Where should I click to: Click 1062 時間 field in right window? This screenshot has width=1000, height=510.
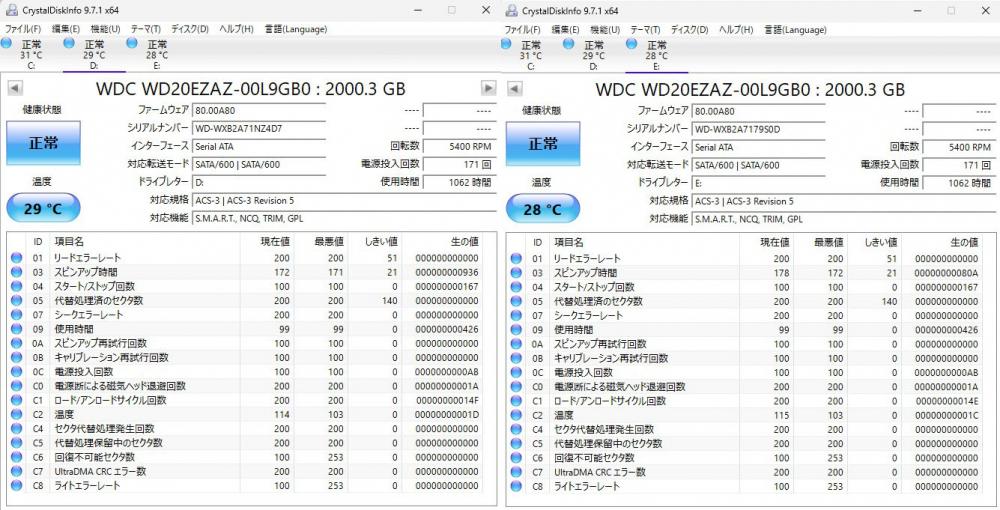(x=959, y=182)
